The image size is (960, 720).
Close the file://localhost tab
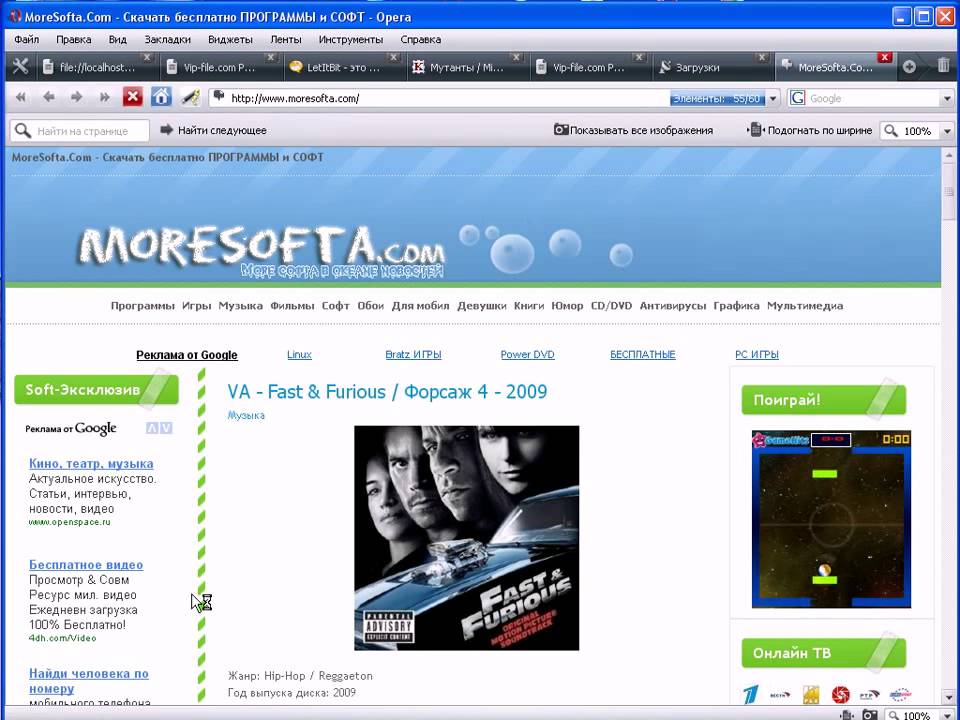(x=146, y=58)
